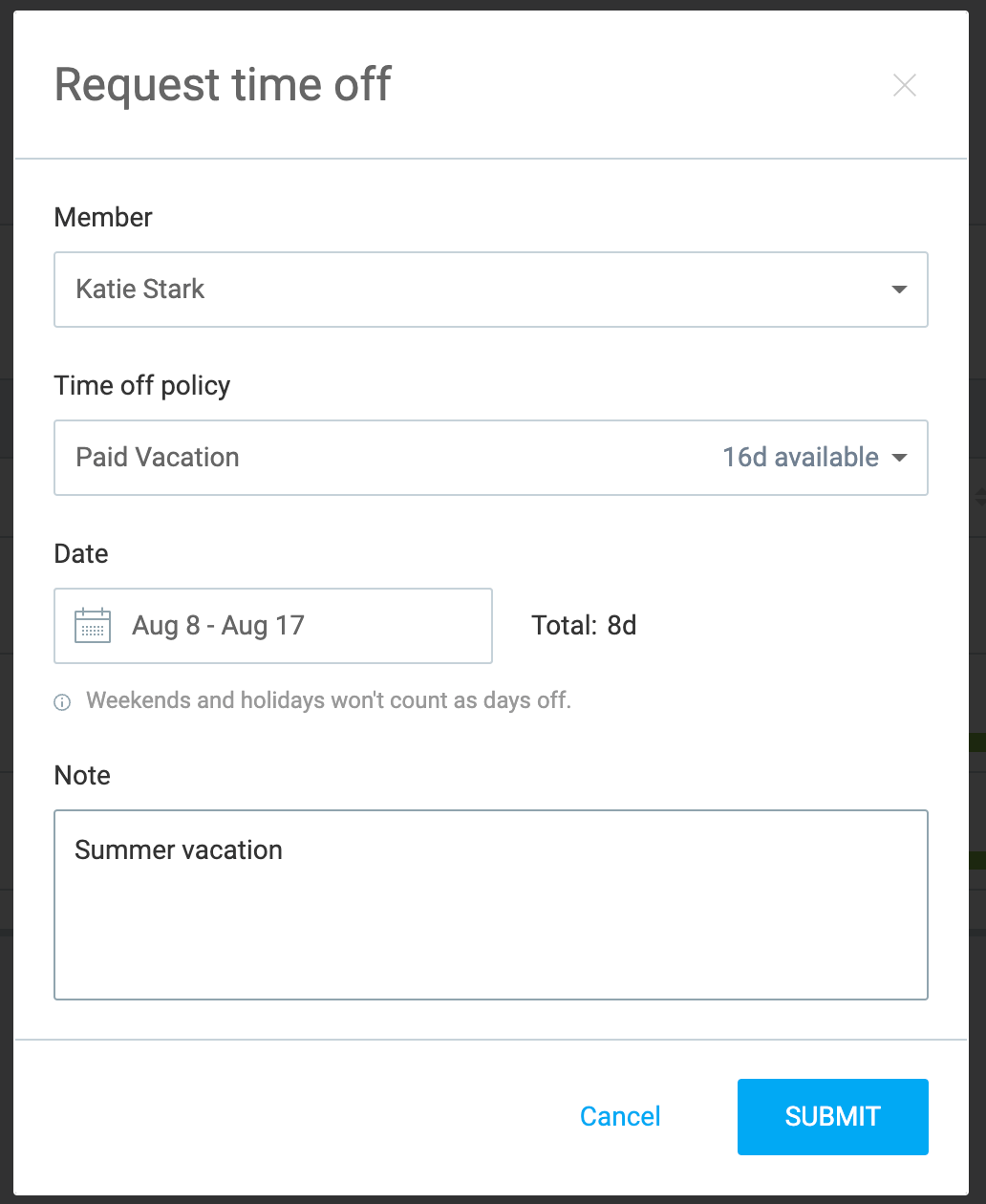Close the Request time off dialog
The image size is (986, 1204).
tap(904, 85)
